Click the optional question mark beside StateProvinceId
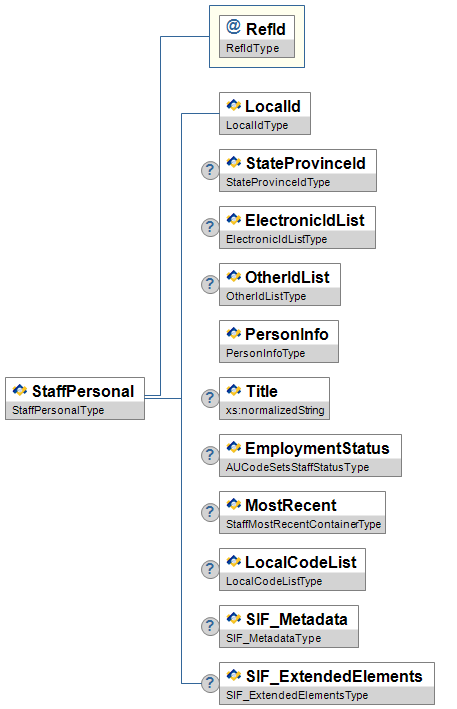Viewport: 457px width, 709px height. (x=210, y=170)
